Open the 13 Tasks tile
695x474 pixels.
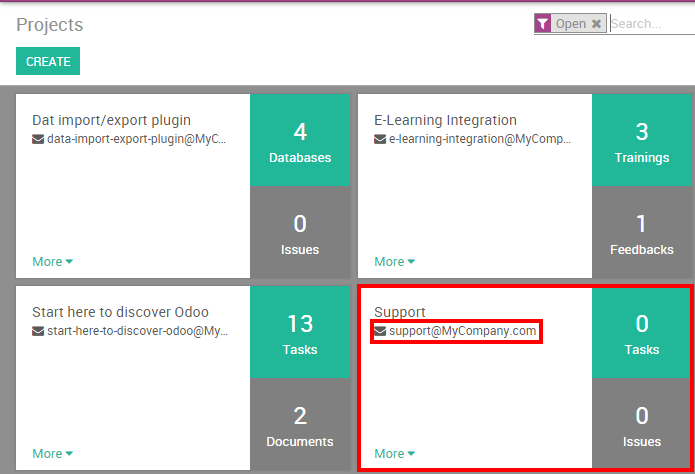click(x=300, y=332)
